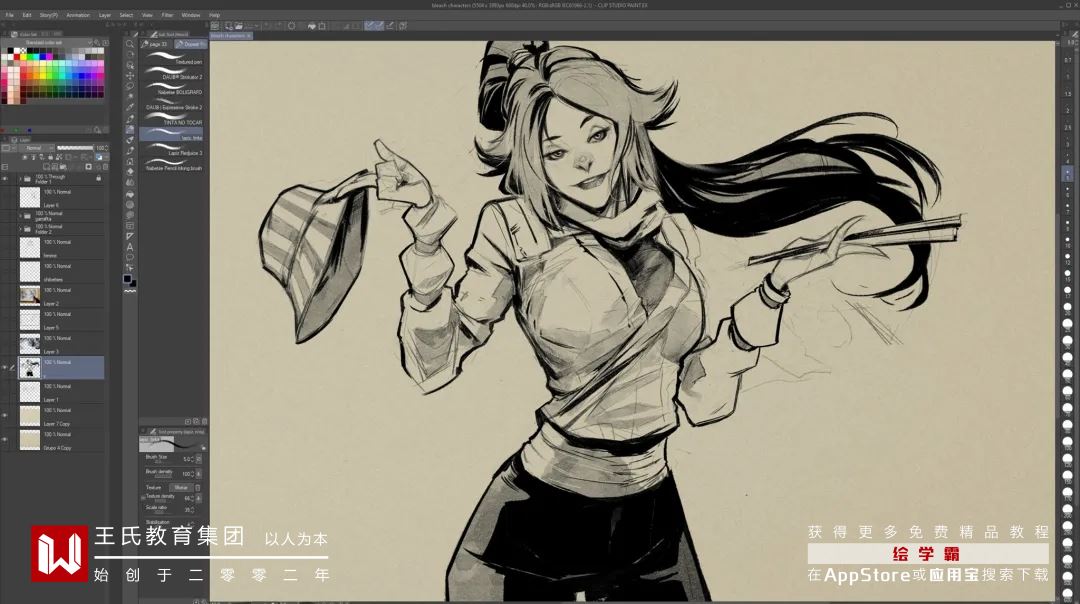Click the Fill icon in the command bar
The width and height of the screenshot is (1080, 604).
312,26
